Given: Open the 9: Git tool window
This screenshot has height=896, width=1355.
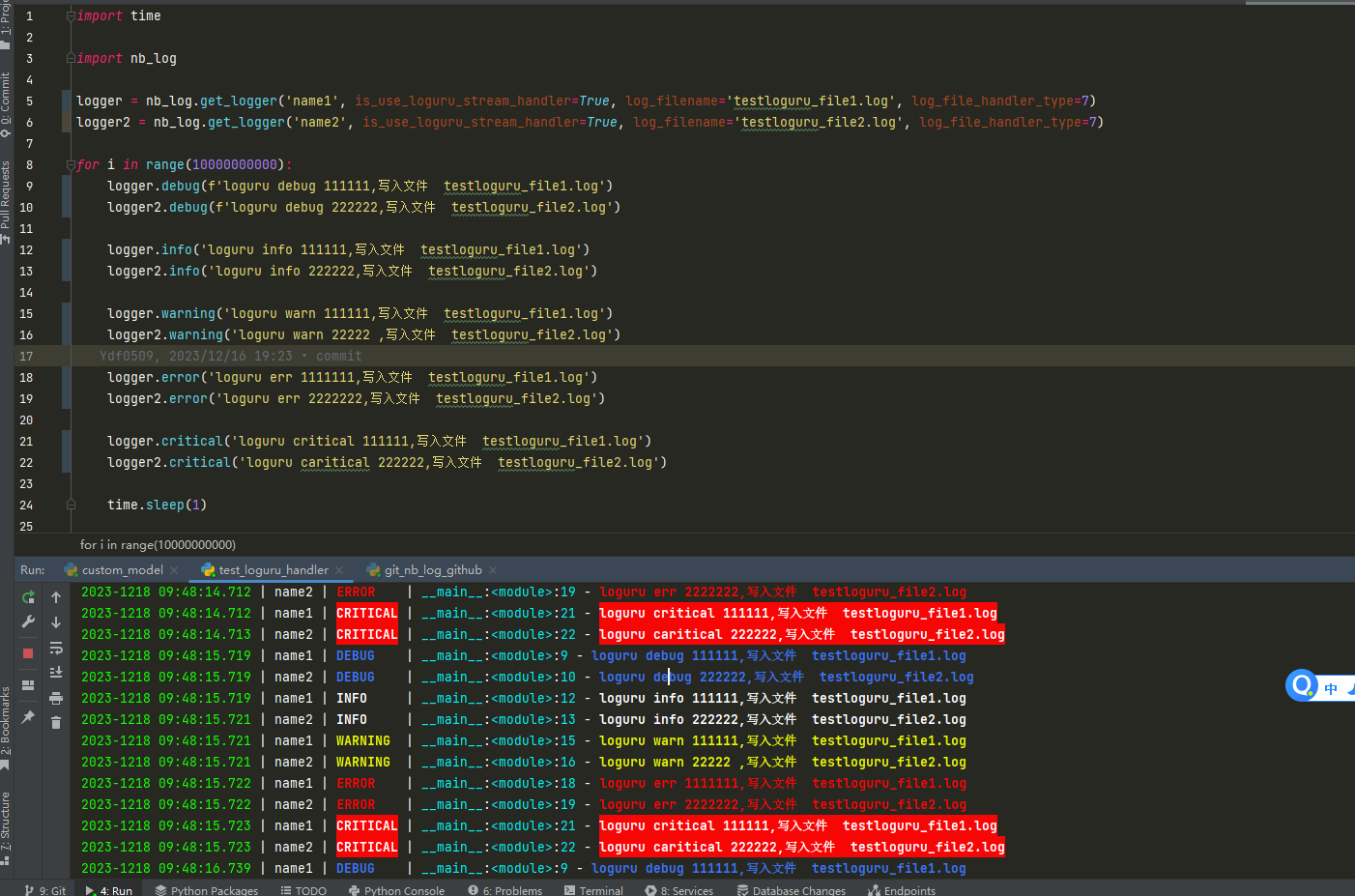Looking at the screenshot, I should 45,890.
